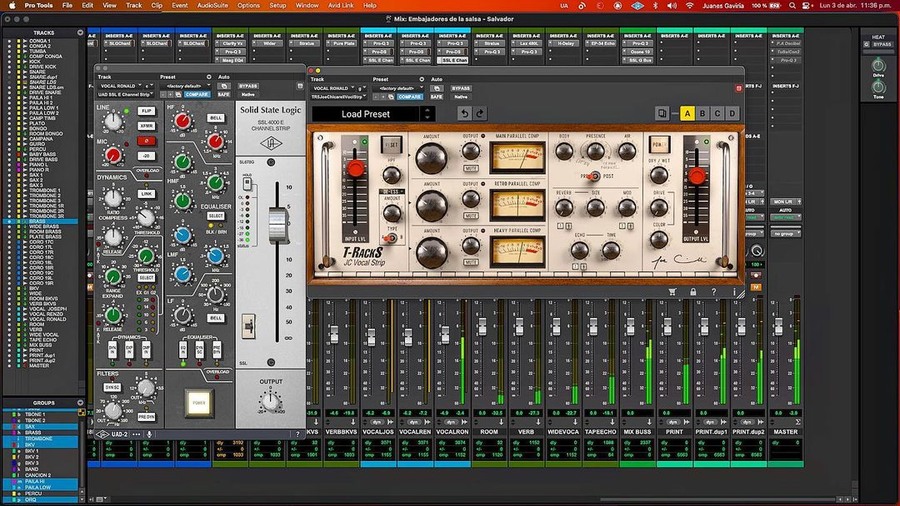Viewport: 900px width, 506px height.
Task: Click BYPASS in the SSL plugin header
Action: (248, 86)
